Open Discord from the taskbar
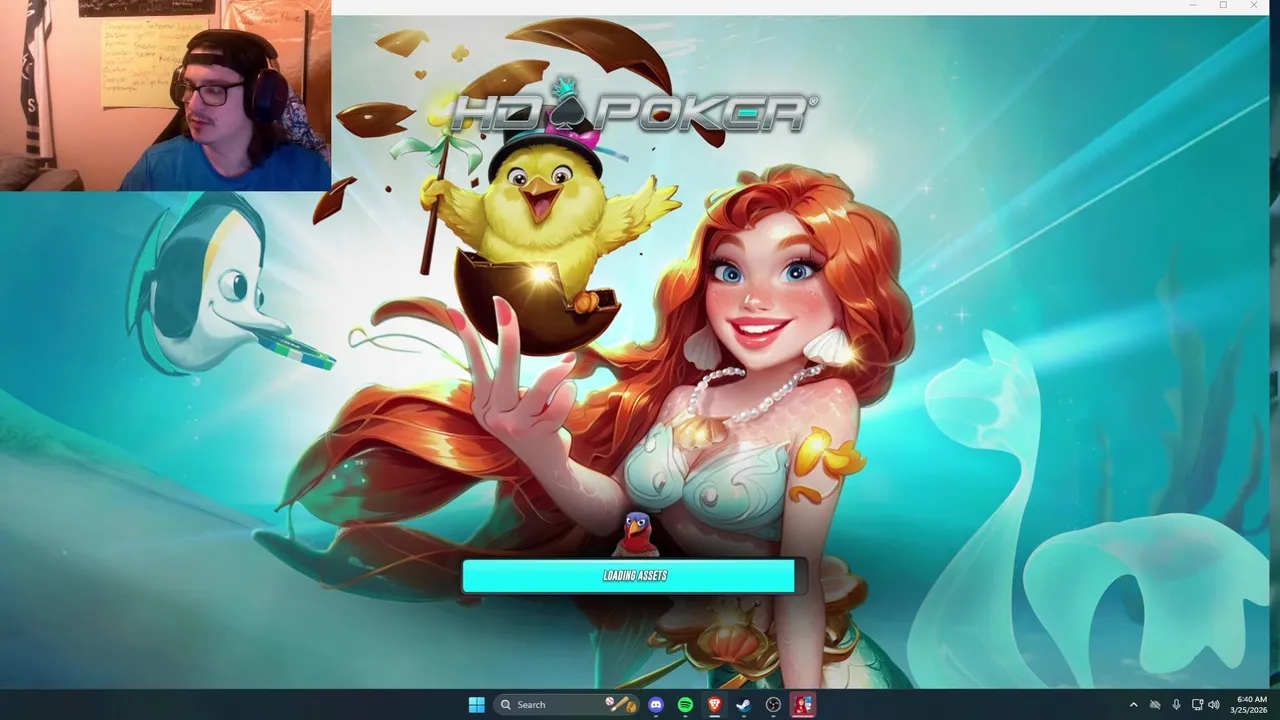 655,705
